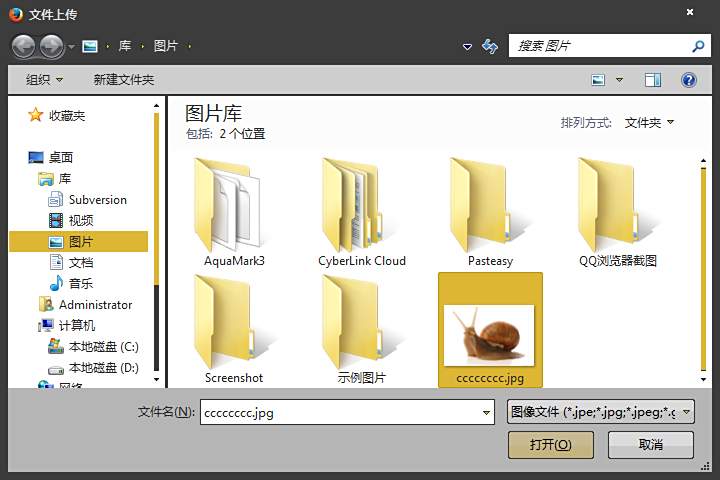The height and width of the screenshot is (480, 720).
Task: Select 图片 in the address breadcrumb
Action: pos(166,46)
